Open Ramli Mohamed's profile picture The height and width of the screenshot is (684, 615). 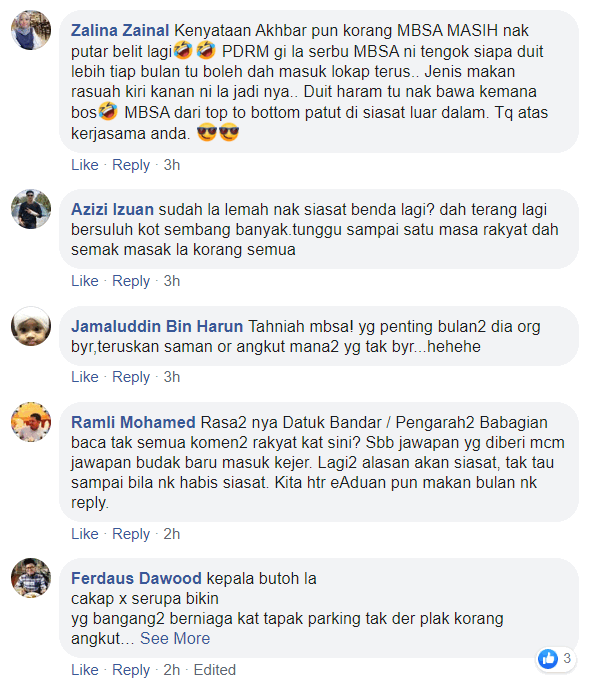click(31, 422)
